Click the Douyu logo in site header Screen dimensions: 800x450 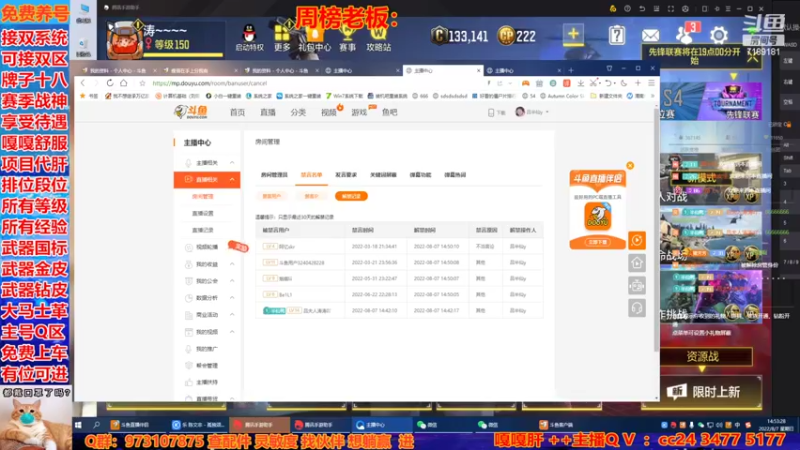point(191,112)
